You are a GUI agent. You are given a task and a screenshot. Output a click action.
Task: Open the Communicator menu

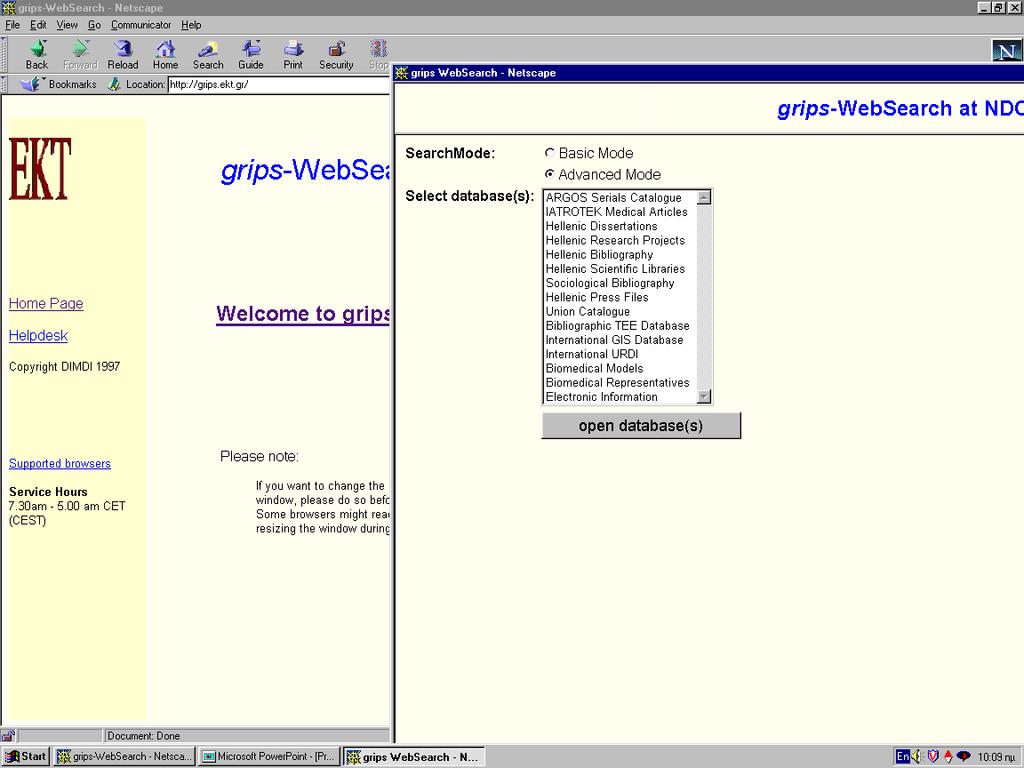(140, 25)
